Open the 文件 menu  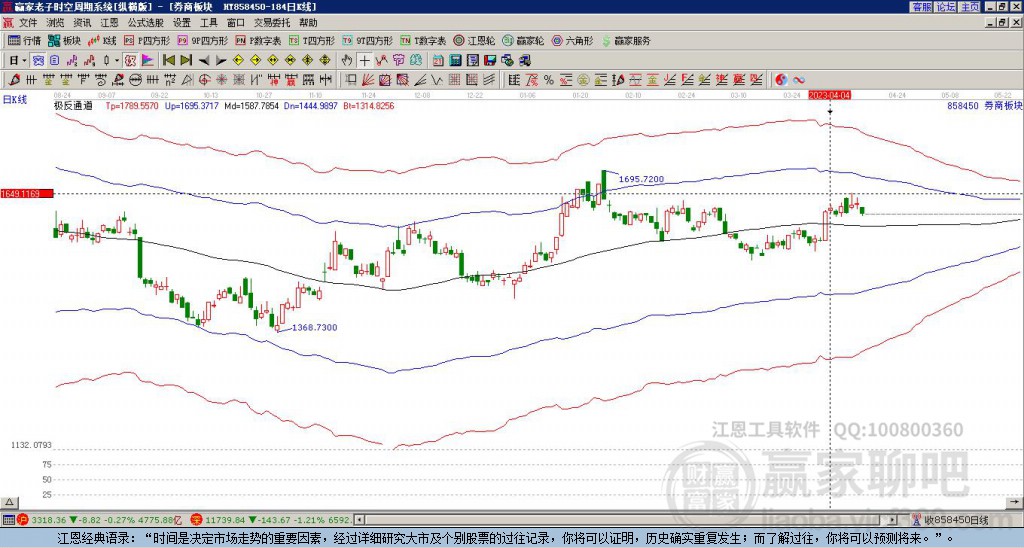click(28, 23)
